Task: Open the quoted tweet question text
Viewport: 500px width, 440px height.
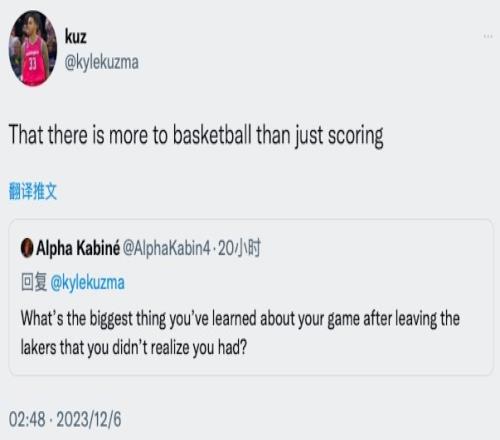Action: click(x=240, y=333)
